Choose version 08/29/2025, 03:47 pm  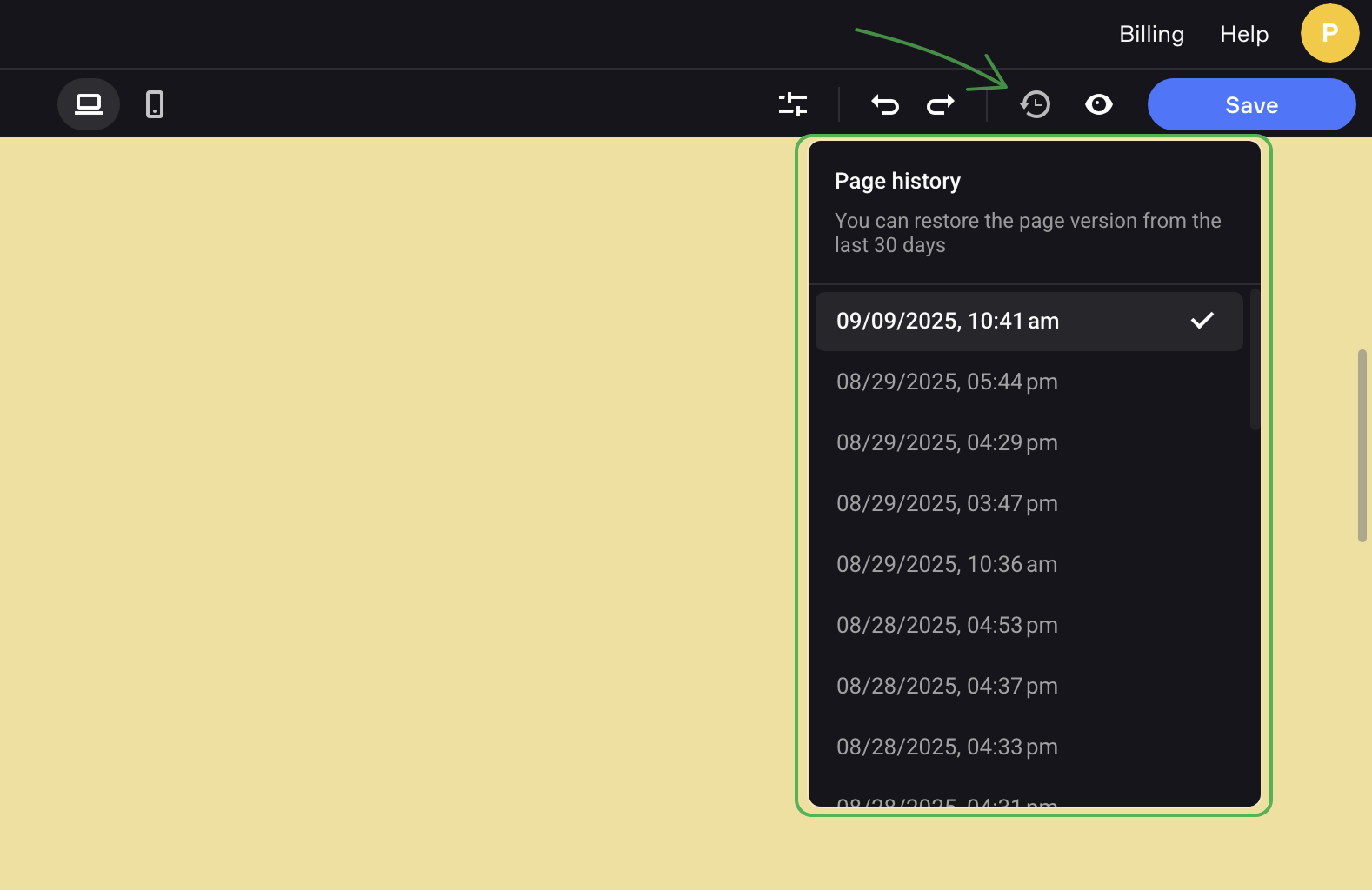[947, 504]
